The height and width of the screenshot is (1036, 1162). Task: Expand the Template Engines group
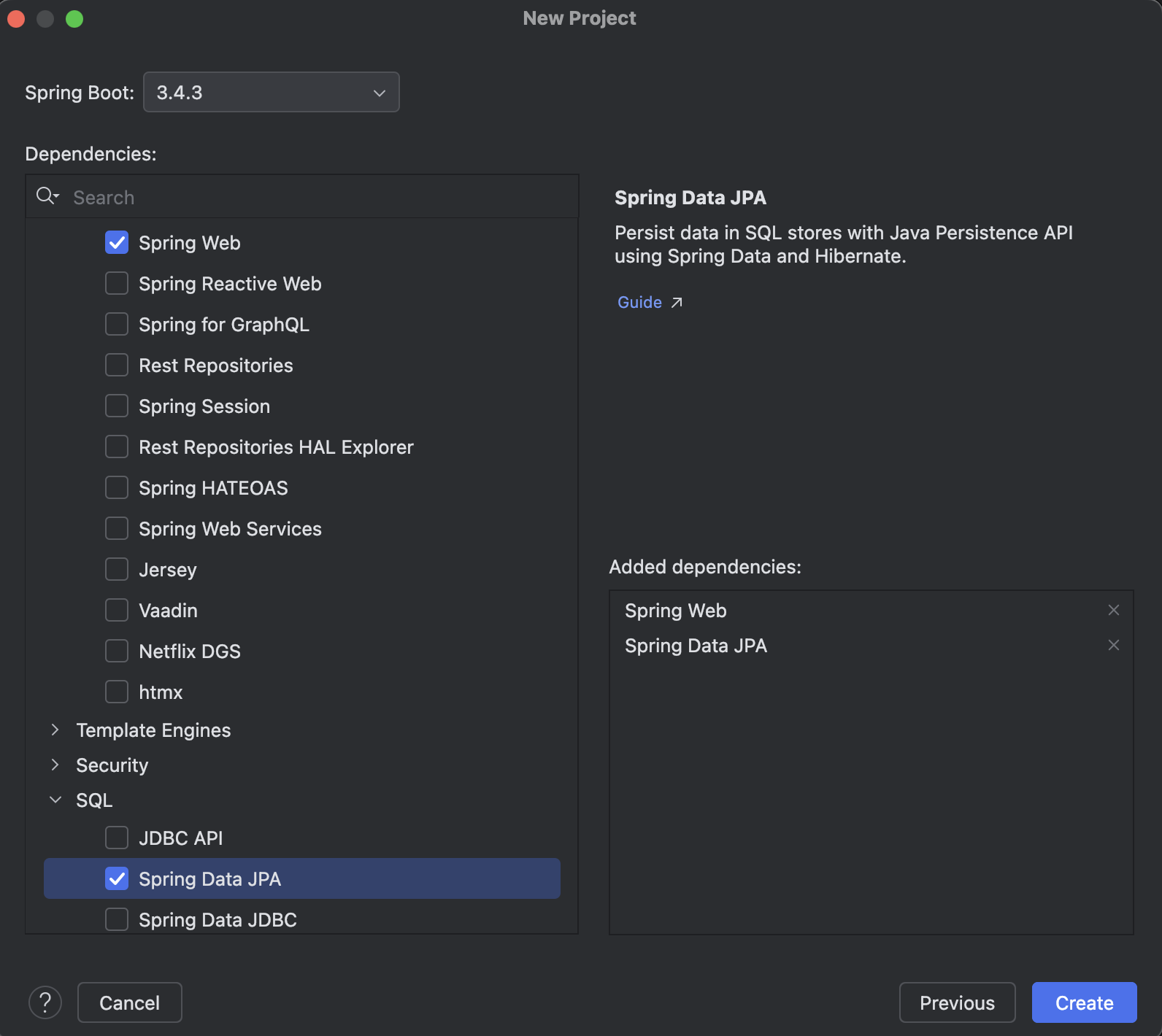55,730
